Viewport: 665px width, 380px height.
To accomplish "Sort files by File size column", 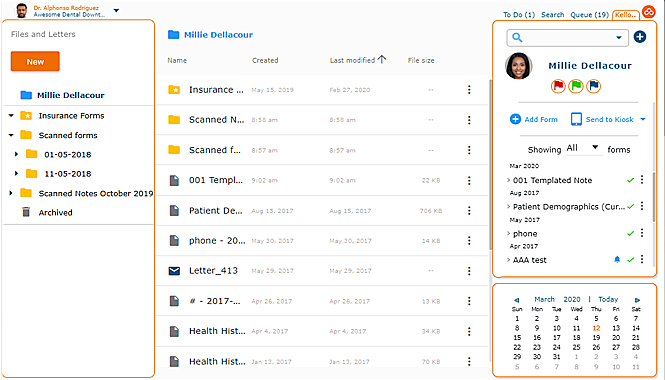I will click(x=421, y=60).
